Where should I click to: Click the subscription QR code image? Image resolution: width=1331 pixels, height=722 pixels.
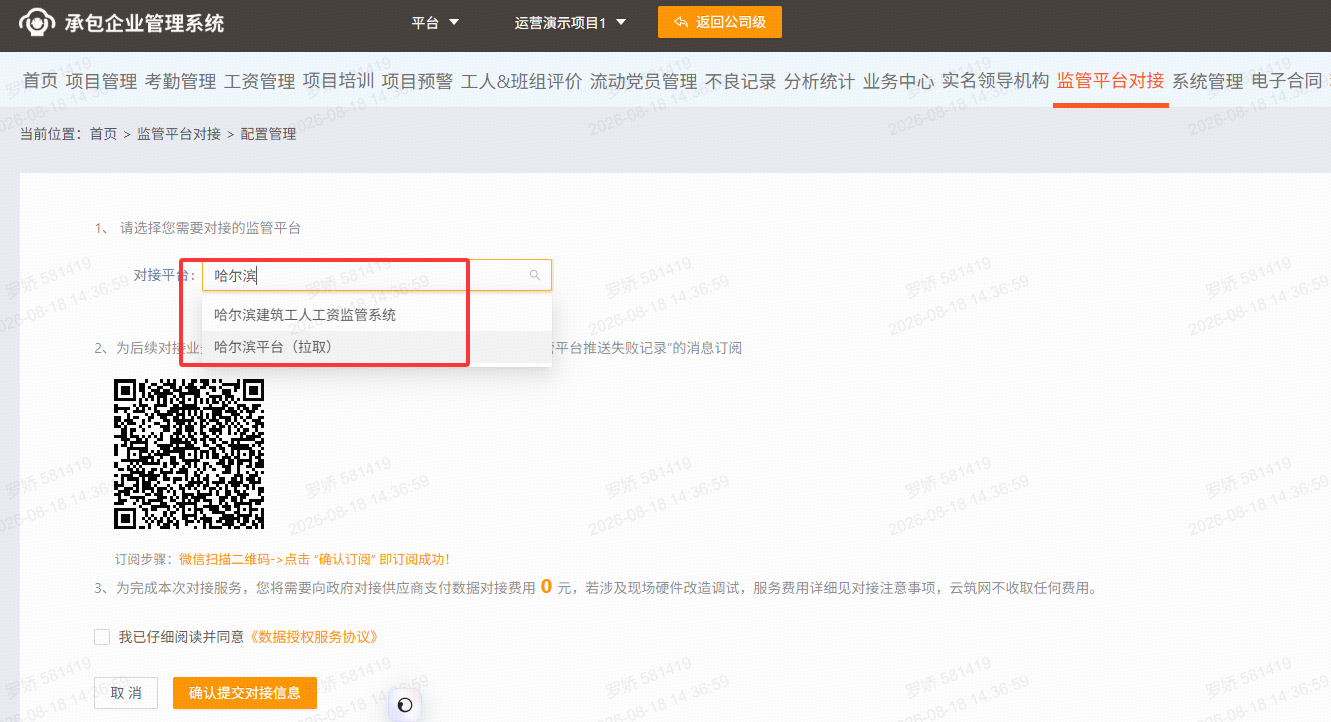pyautogui.click(x=189, y=454)
